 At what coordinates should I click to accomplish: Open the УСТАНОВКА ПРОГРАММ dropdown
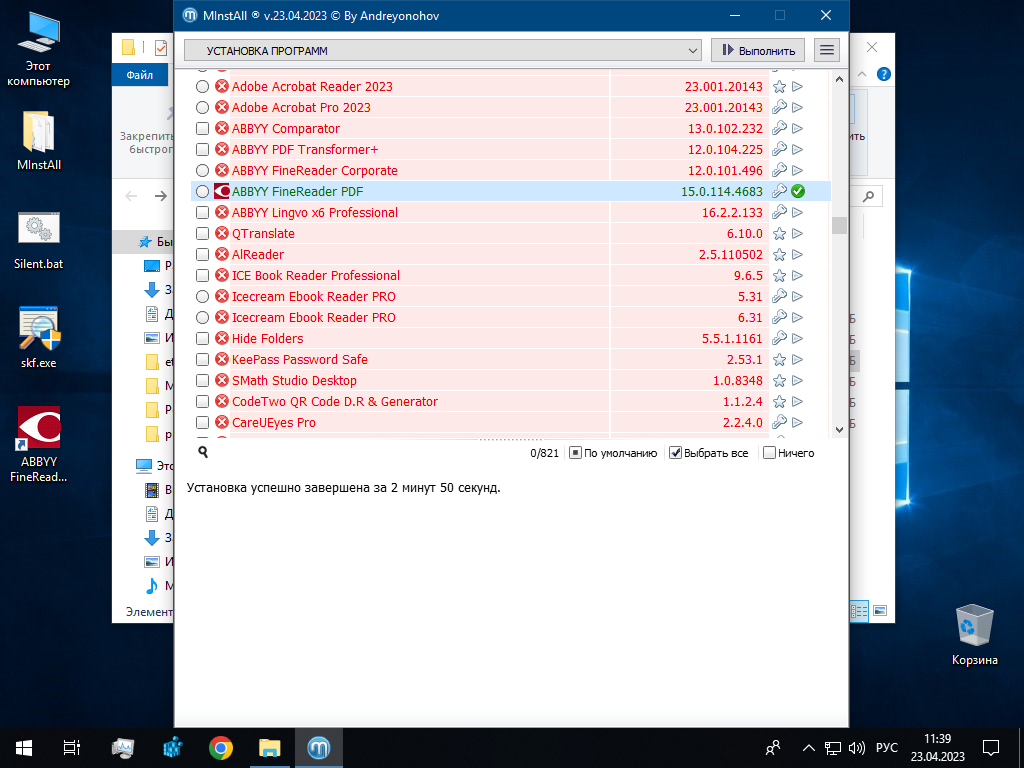tap(443, 50)
